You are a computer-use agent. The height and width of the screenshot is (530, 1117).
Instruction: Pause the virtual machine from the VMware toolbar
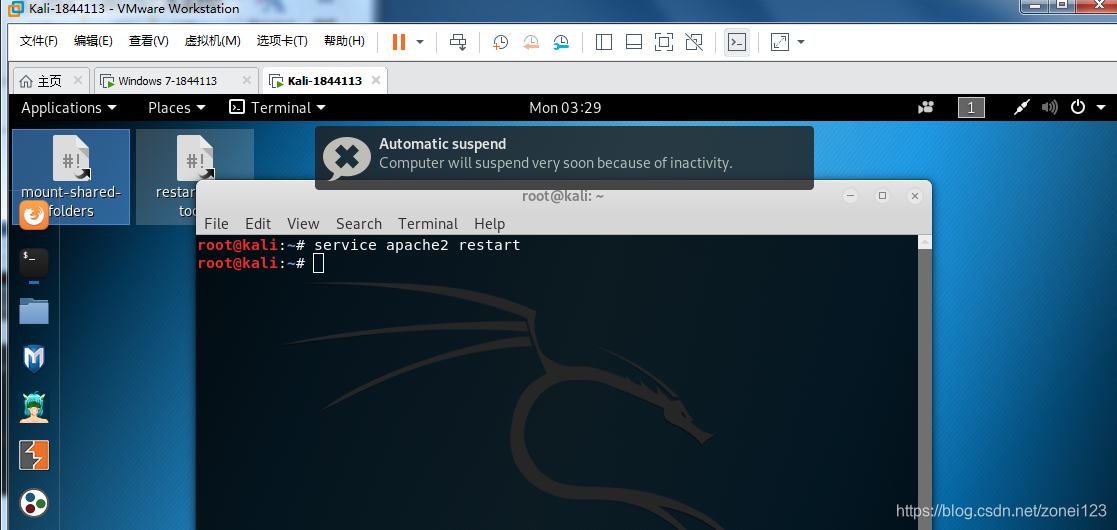(399, 42)
